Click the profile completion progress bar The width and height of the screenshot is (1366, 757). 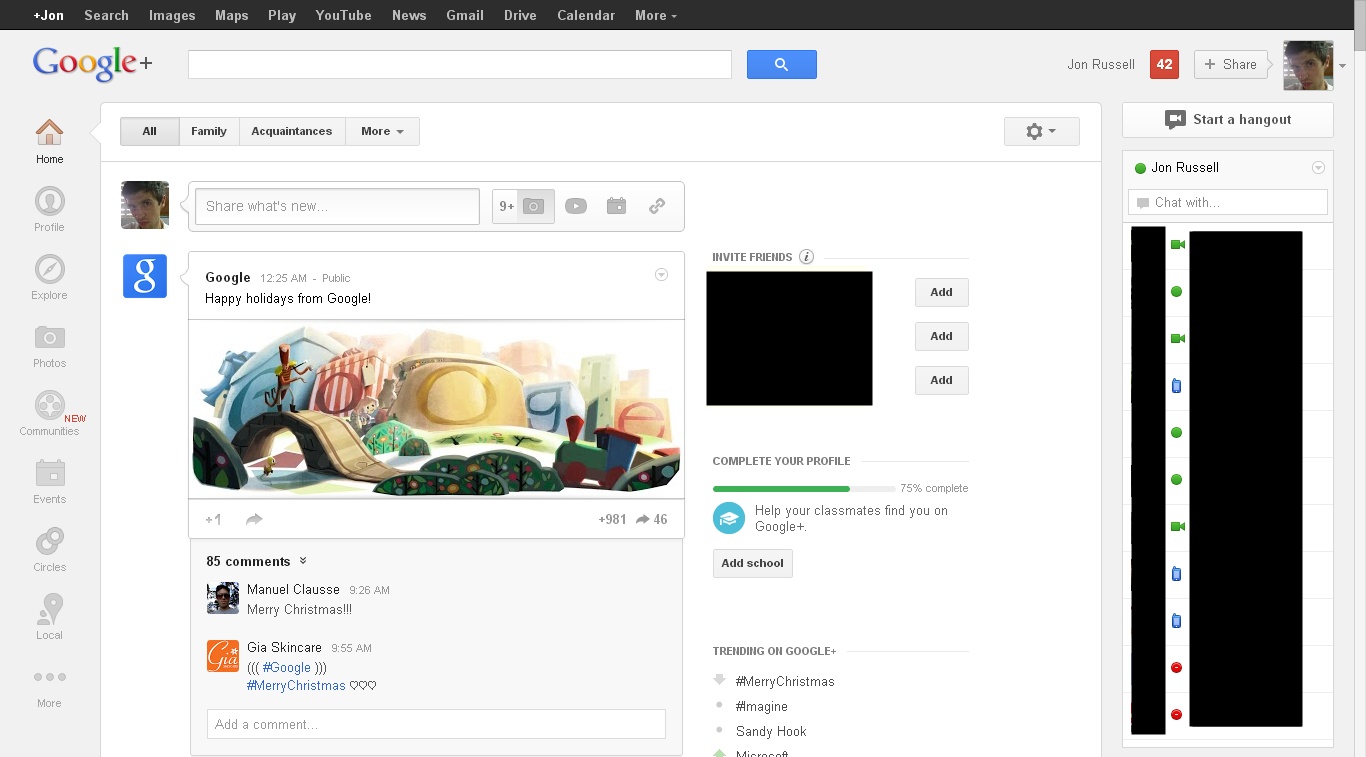pos(804,489)
